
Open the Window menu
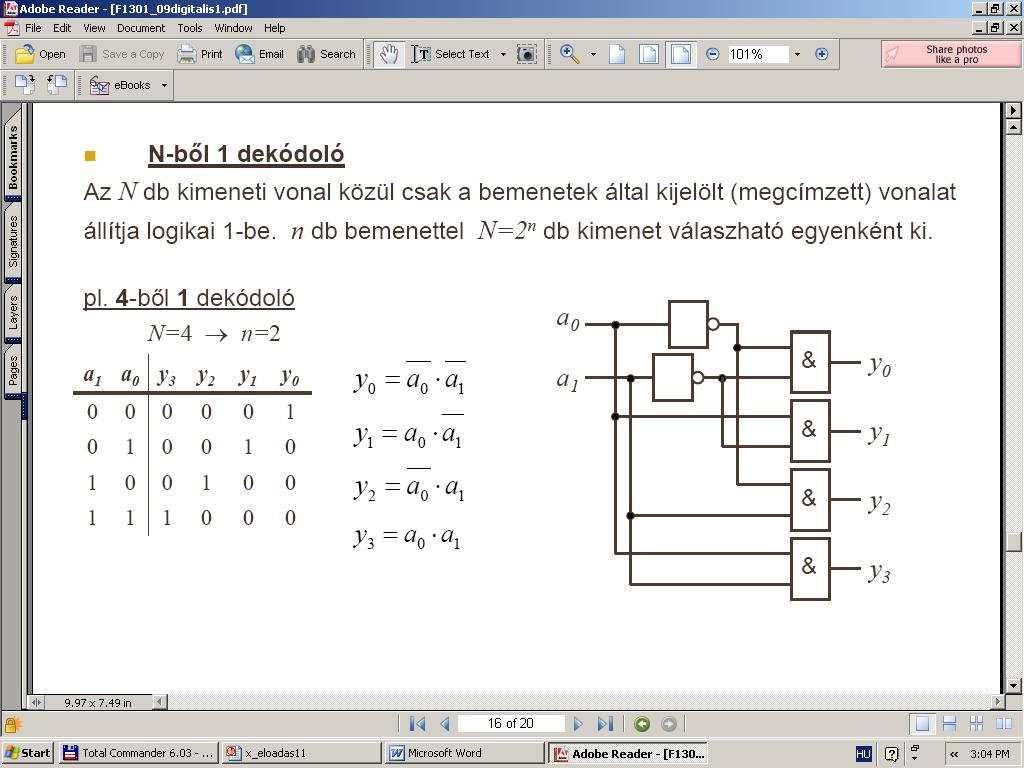233,28
